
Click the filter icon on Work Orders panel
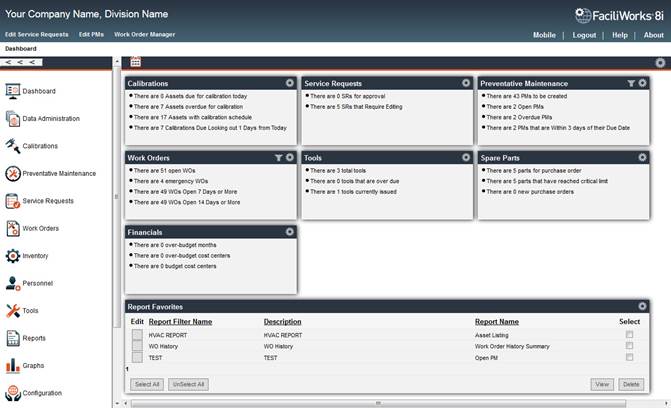[x=278, y=157]
